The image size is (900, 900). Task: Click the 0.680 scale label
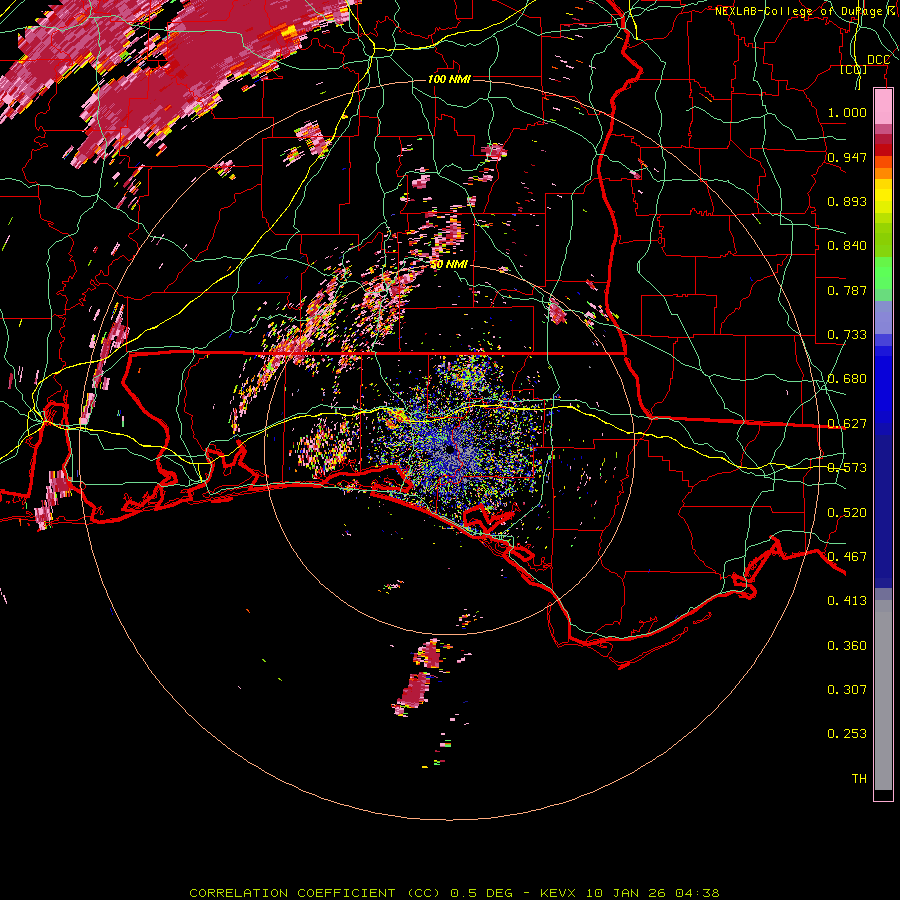click(x=847, y=379)
